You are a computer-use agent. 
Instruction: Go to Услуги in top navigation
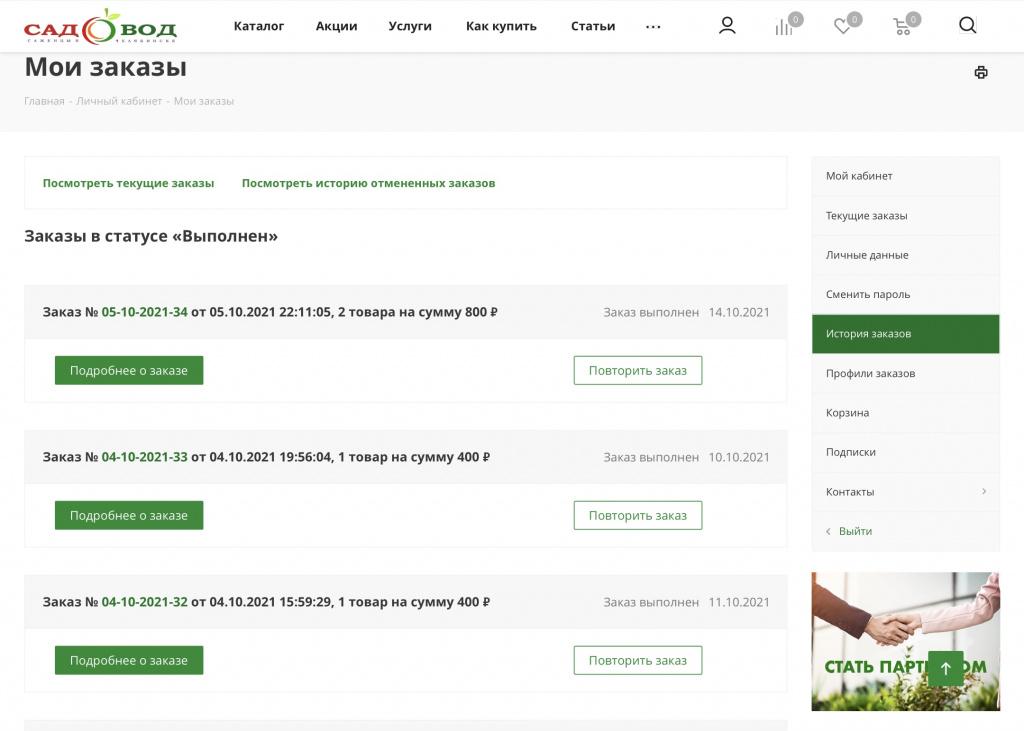coord(410,26)
